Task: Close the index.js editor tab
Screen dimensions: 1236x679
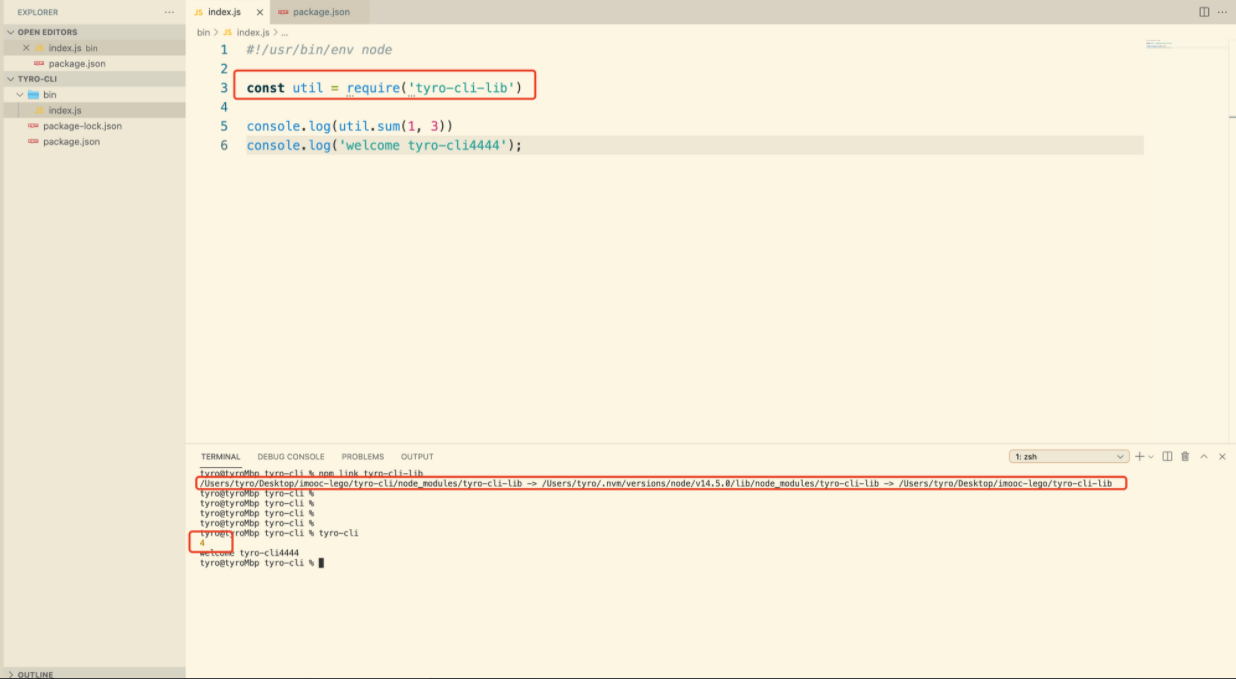Action: (260, 12)
